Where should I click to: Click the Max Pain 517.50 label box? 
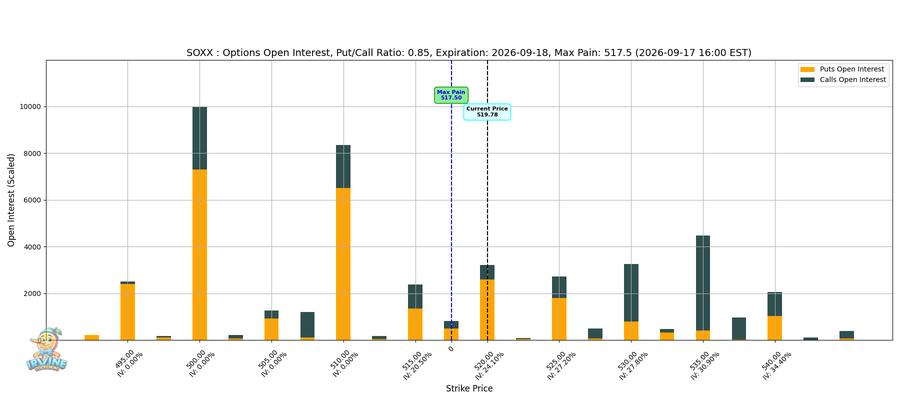tap(451, 95)
